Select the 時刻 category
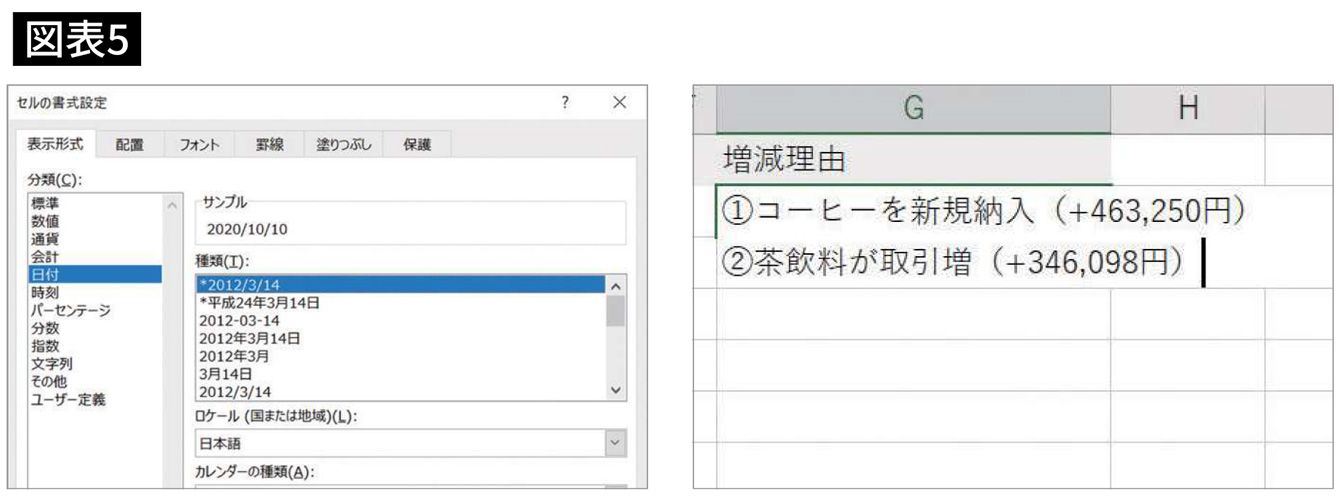 pos(45,292)
